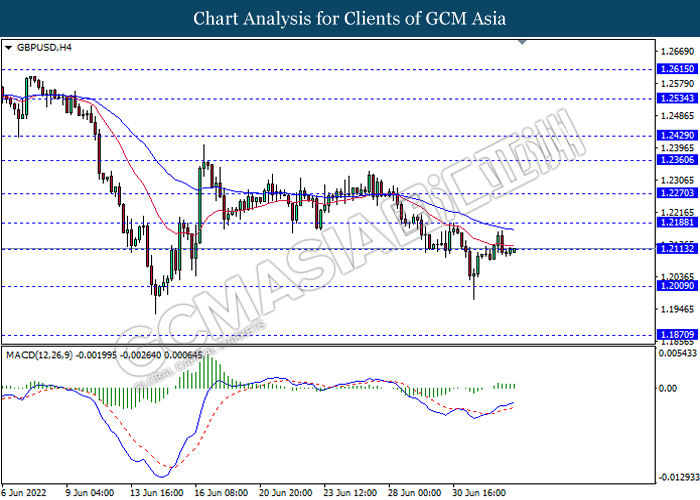Click the chart shift triangle marker
Image resolution: width=700 pixels, height=500 pixels.
(x=522, y=42)
